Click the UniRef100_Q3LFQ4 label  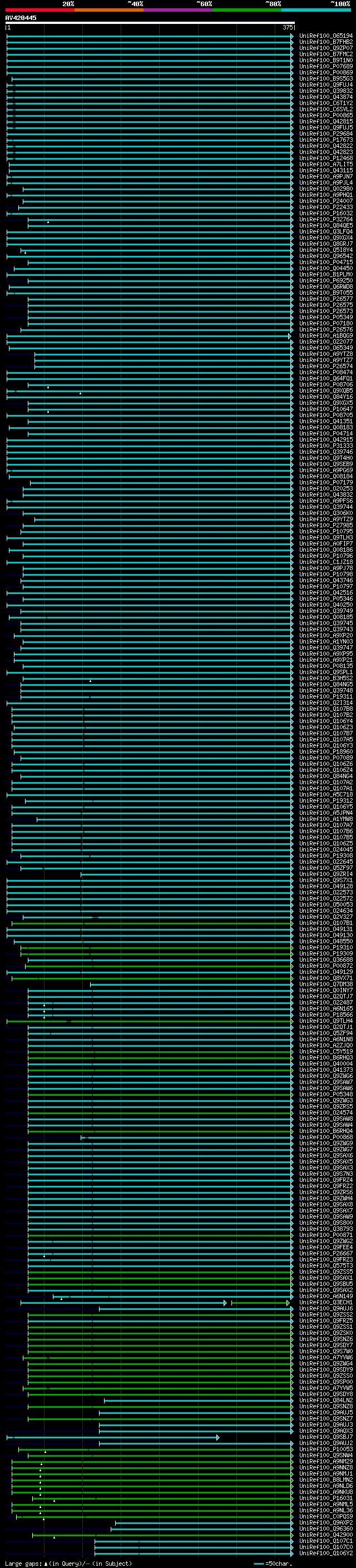point(325,232)
